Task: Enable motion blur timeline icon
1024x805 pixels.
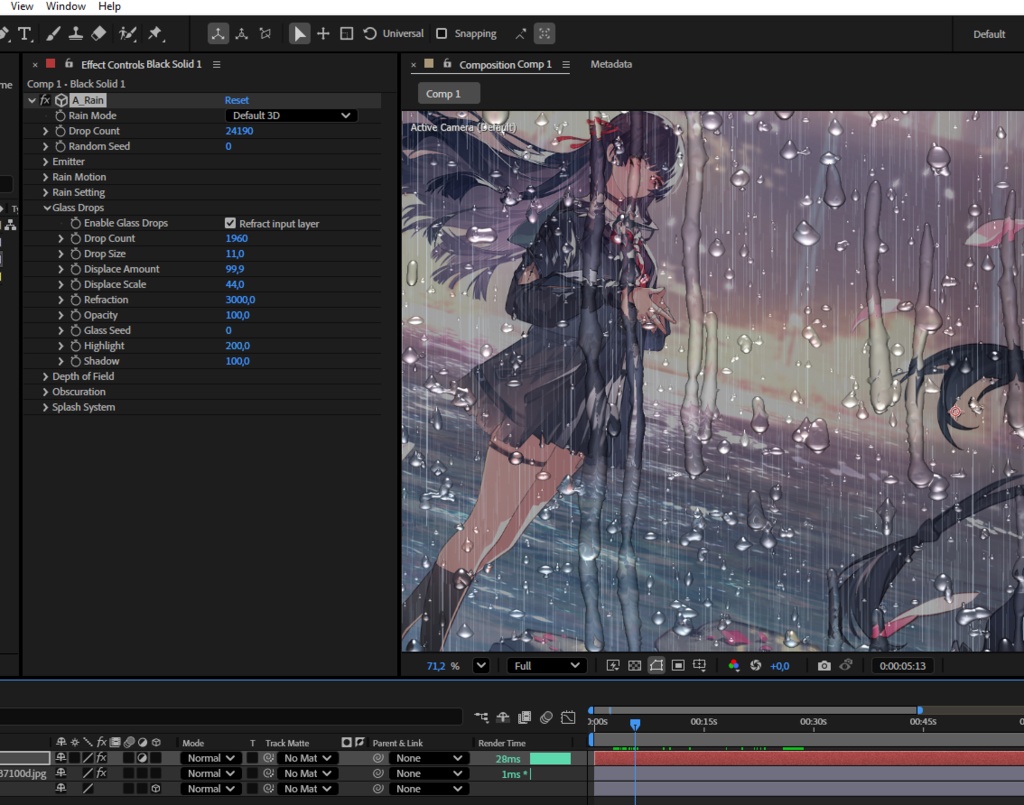Action: coord(547,718)
